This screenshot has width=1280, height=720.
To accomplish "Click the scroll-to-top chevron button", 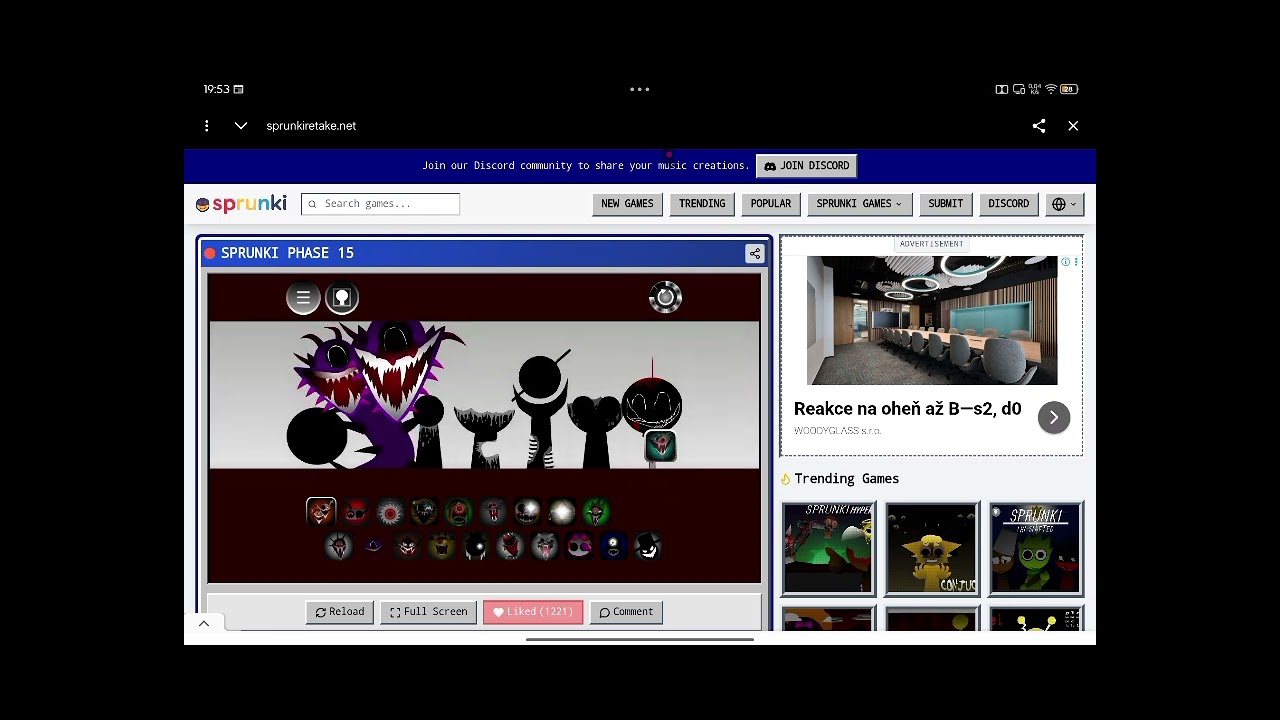I will tap(204, 623).
